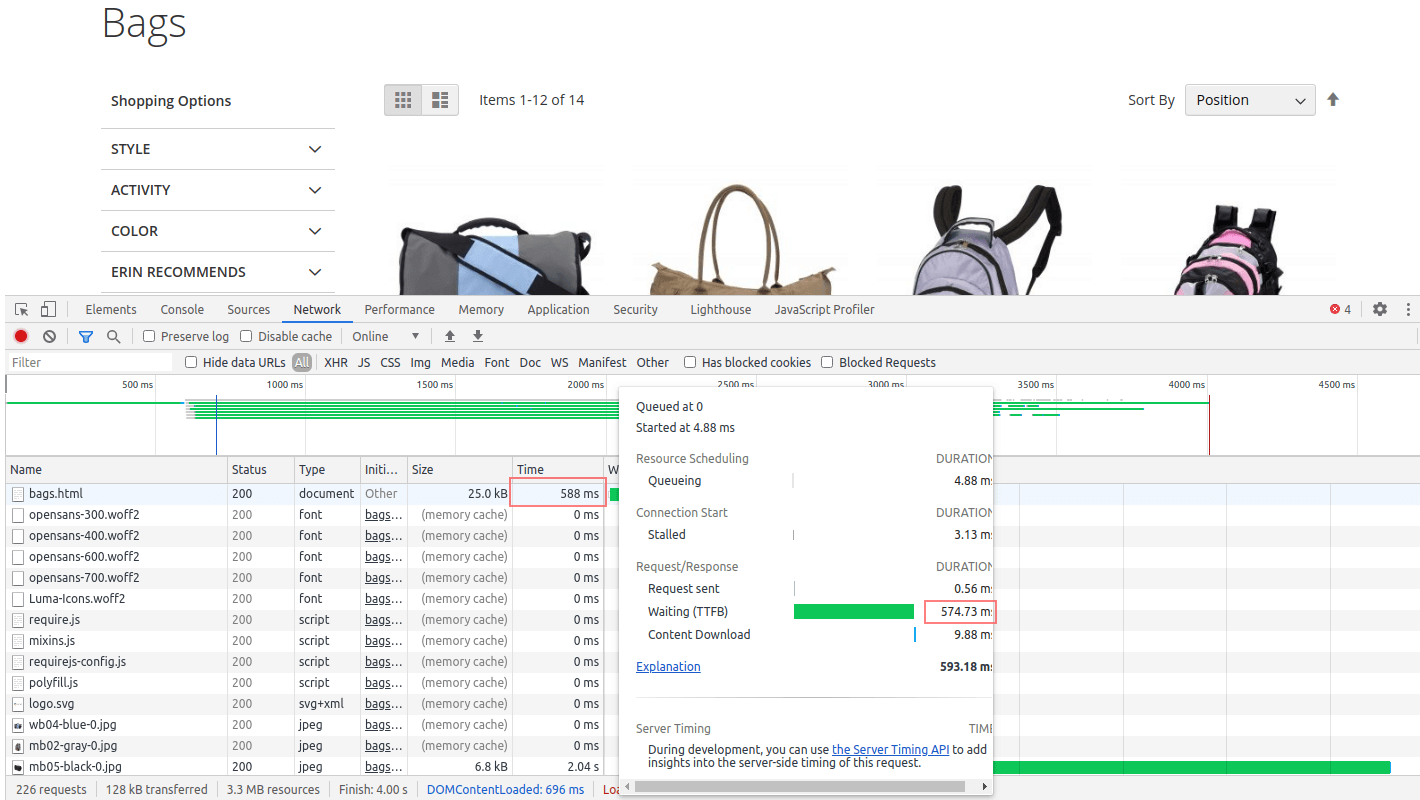Export HAR file with the download arrow icon
Screen dimensions: 1420x800
coord(477,336)
